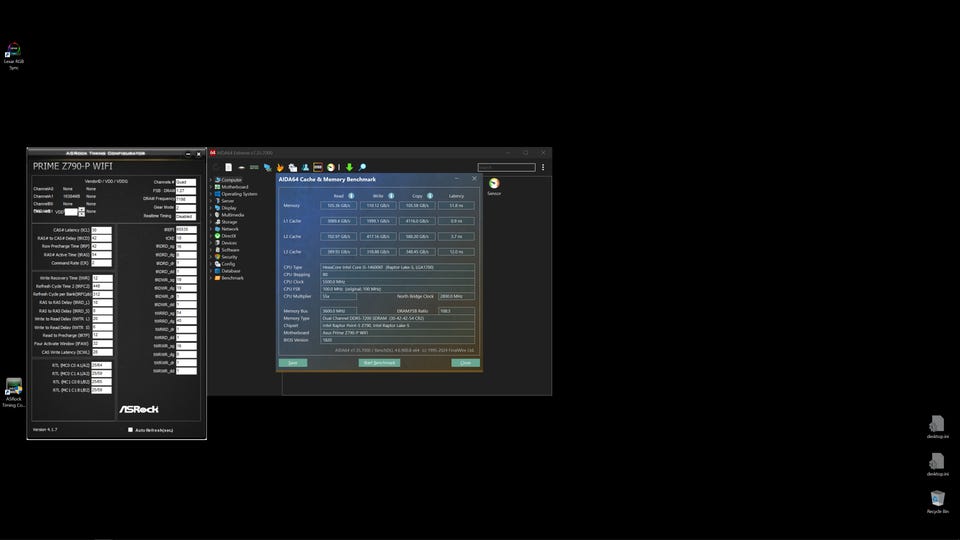The image size is (960, 540).
Task: Expand the Multimedia tree node
Action: (x=211, y=215)
